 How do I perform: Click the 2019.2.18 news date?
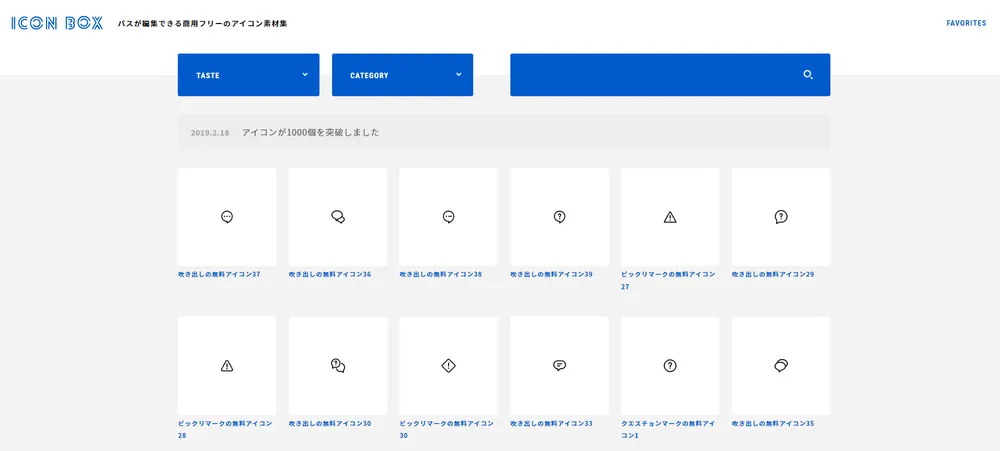click(210, 133)
